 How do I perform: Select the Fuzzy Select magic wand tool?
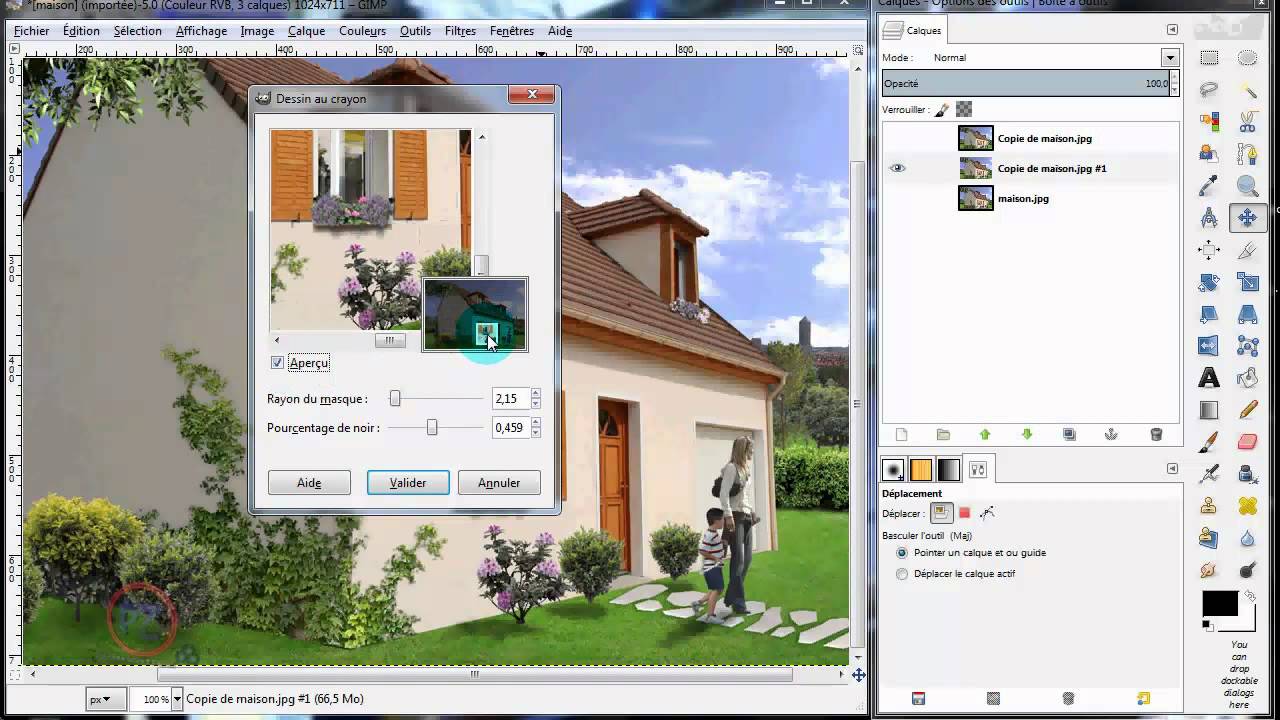pyautogui.click(x=1247, y=90)
